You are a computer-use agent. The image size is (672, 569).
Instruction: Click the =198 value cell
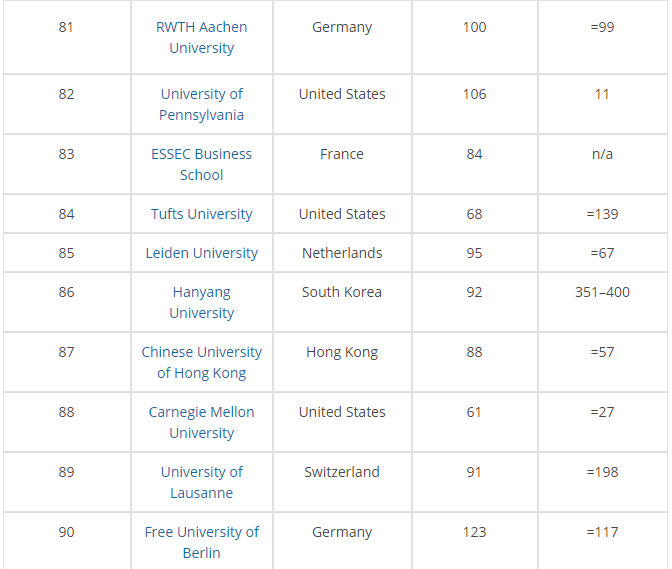point(602,472)
